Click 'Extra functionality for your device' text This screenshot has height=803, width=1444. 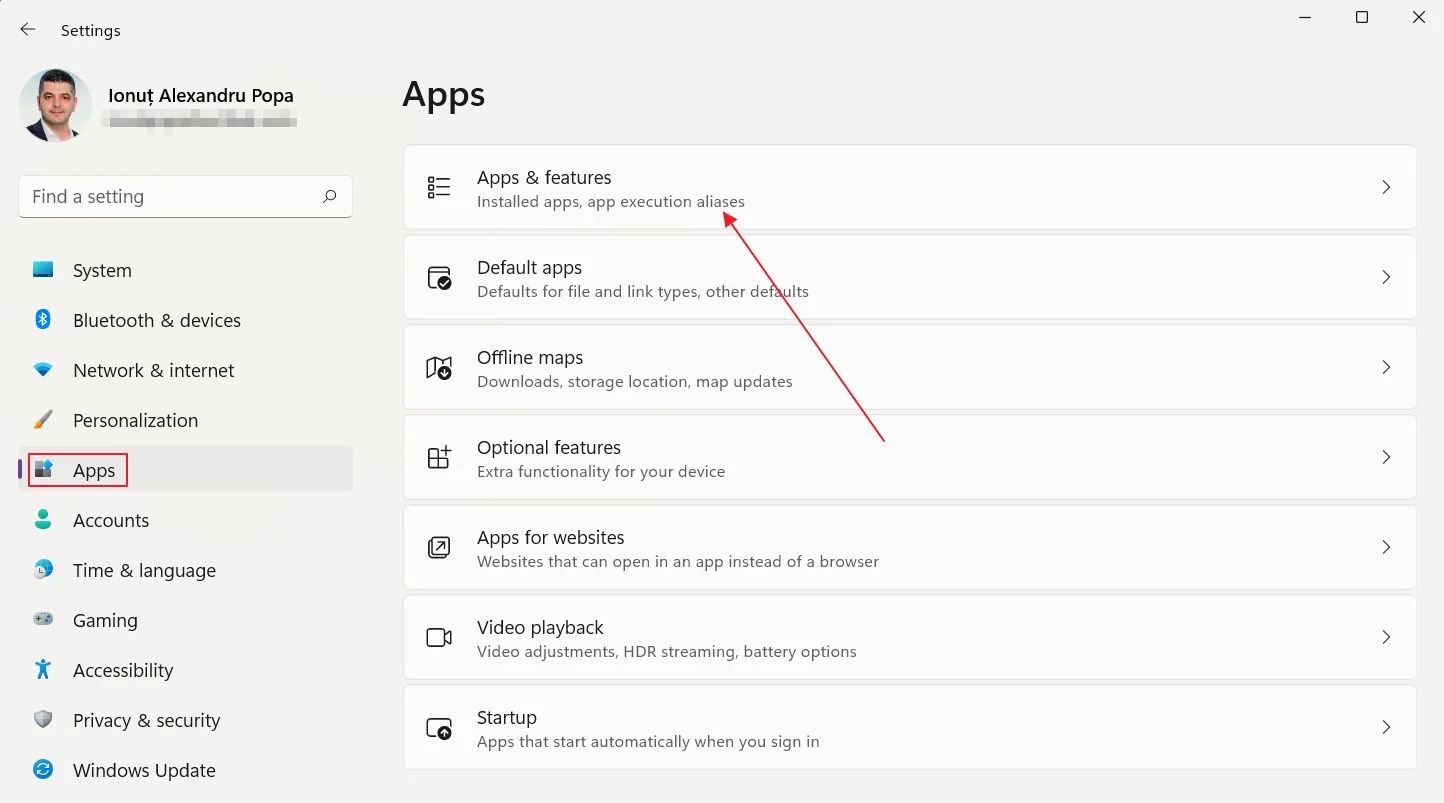[x=601, y=472]
